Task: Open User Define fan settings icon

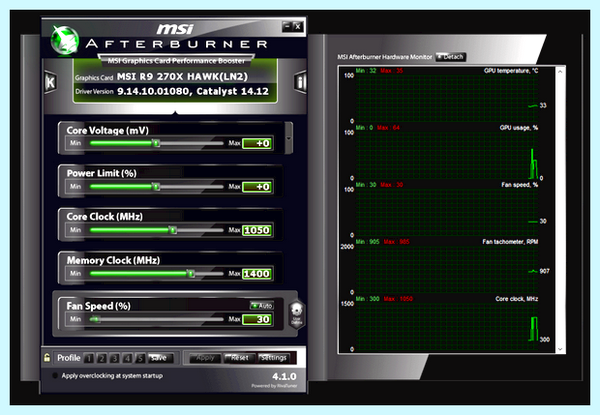Action: pos(297,314)
